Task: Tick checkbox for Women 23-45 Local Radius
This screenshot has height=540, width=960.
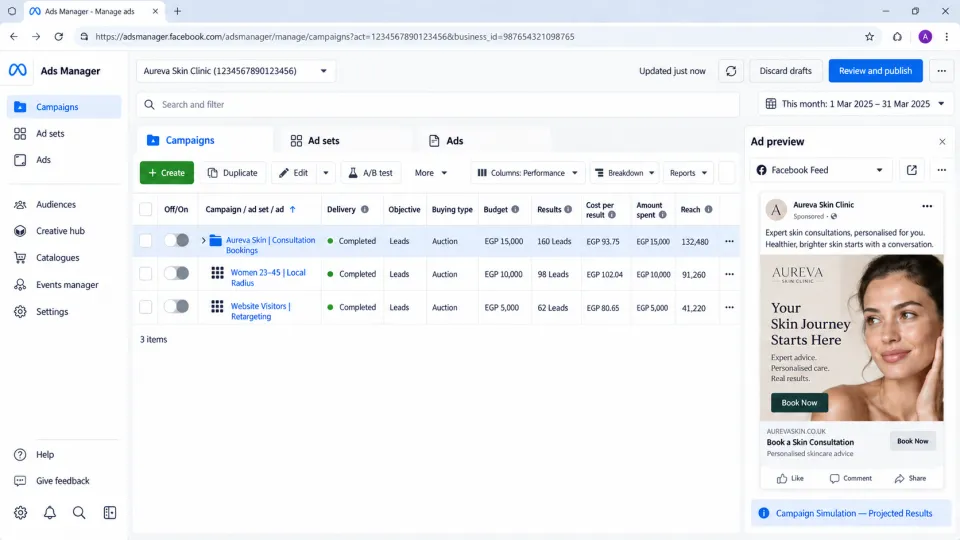Action: 146,273
